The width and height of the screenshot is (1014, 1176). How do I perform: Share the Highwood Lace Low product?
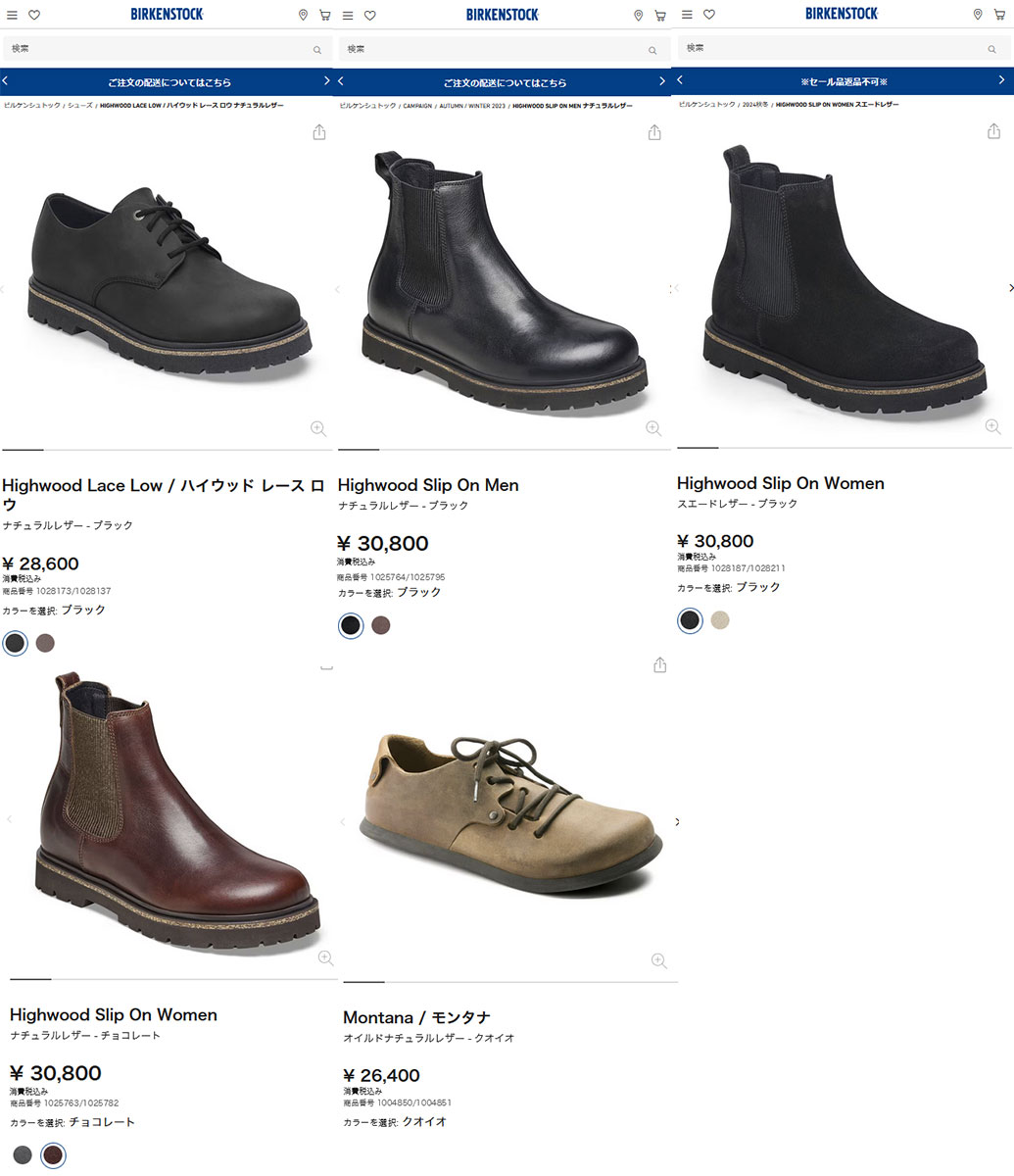(318, 130)
